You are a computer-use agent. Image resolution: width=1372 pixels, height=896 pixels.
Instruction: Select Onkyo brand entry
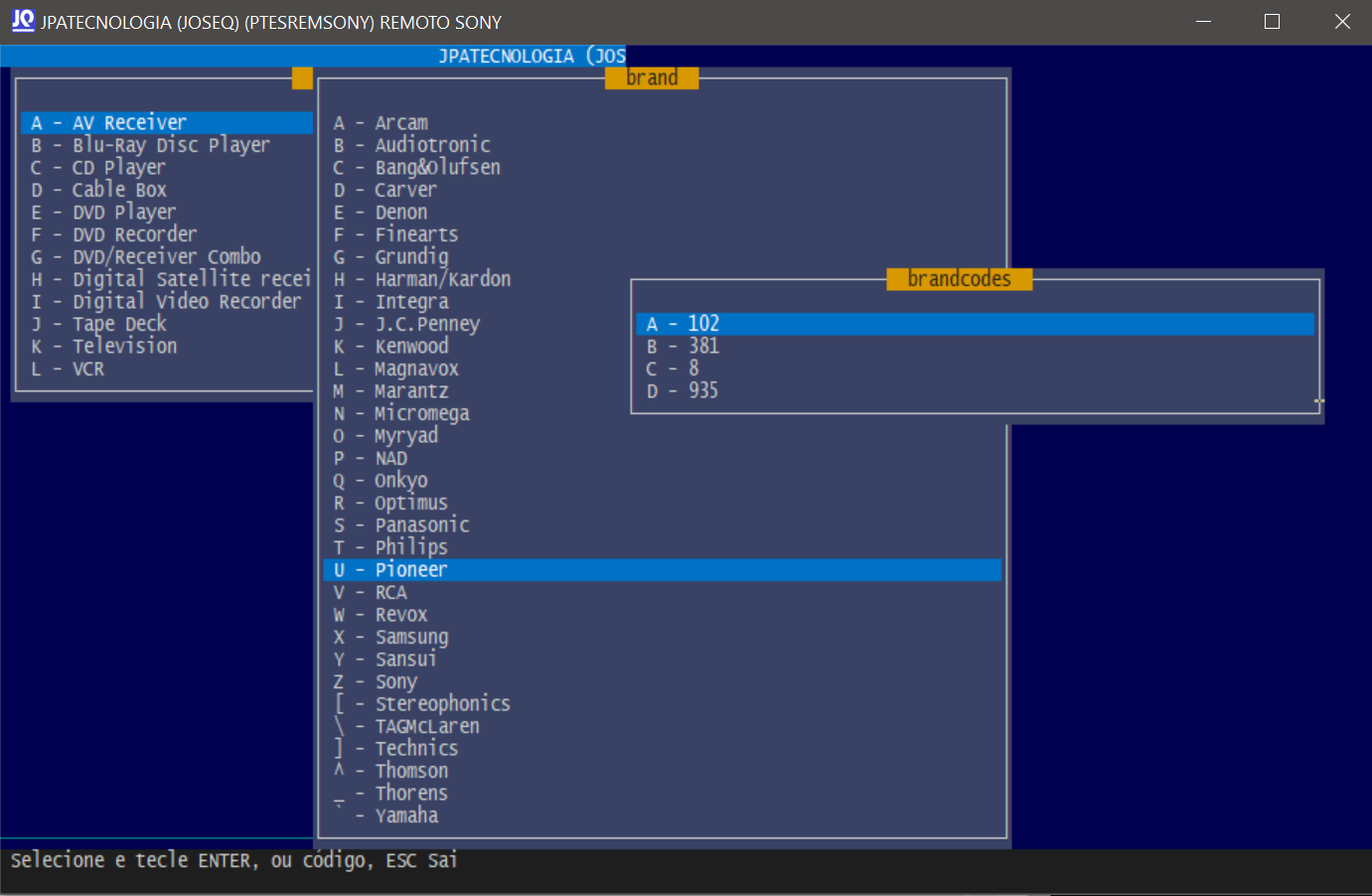[x=400, y=481]
